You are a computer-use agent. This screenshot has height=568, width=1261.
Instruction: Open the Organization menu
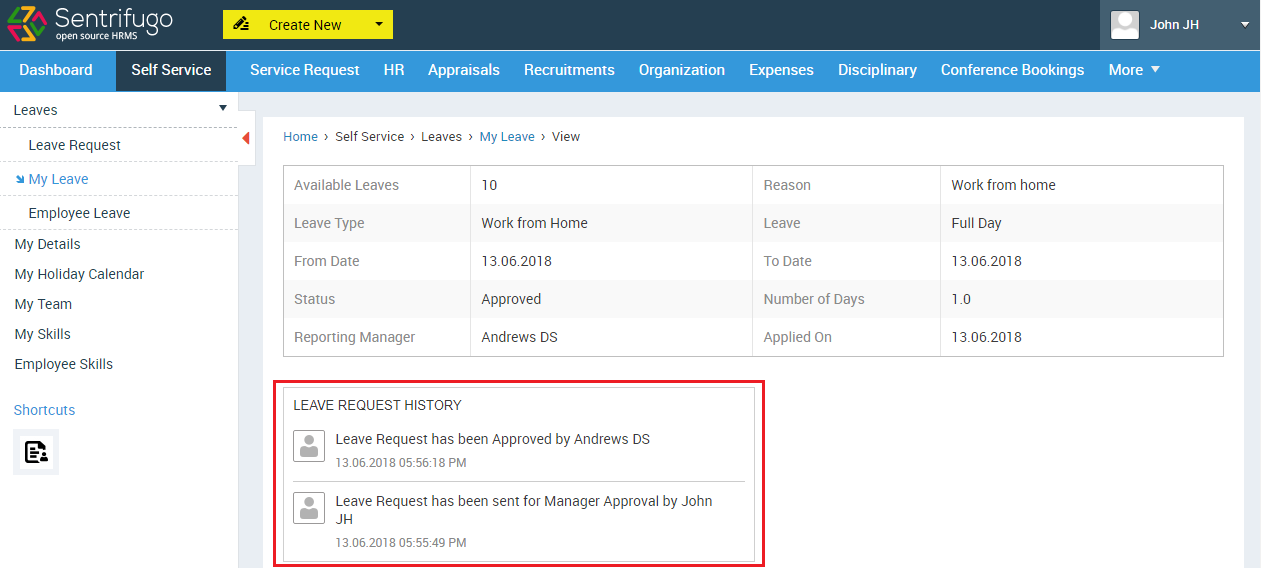click(682, 70)
